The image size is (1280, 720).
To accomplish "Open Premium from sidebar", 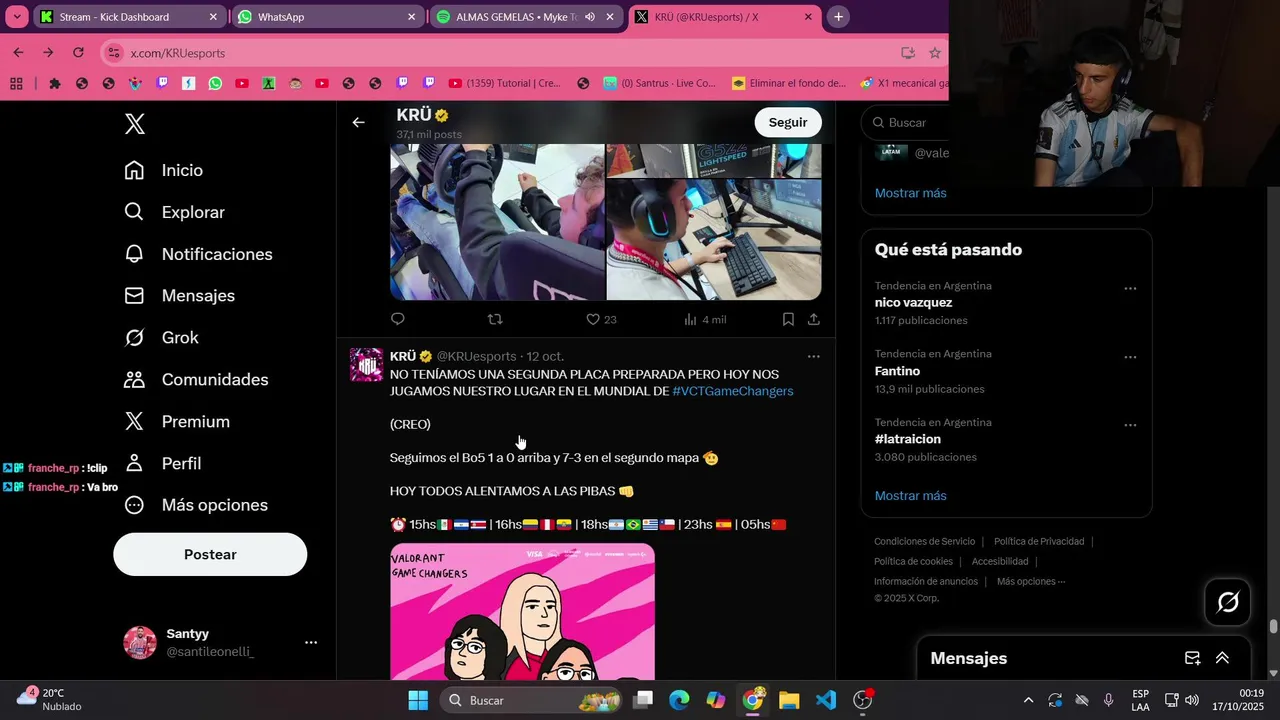I will (x=176, y=422).
